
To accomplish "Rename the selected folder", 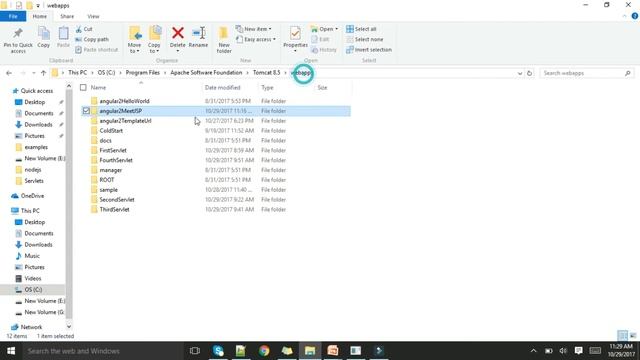I will (198, 38).
